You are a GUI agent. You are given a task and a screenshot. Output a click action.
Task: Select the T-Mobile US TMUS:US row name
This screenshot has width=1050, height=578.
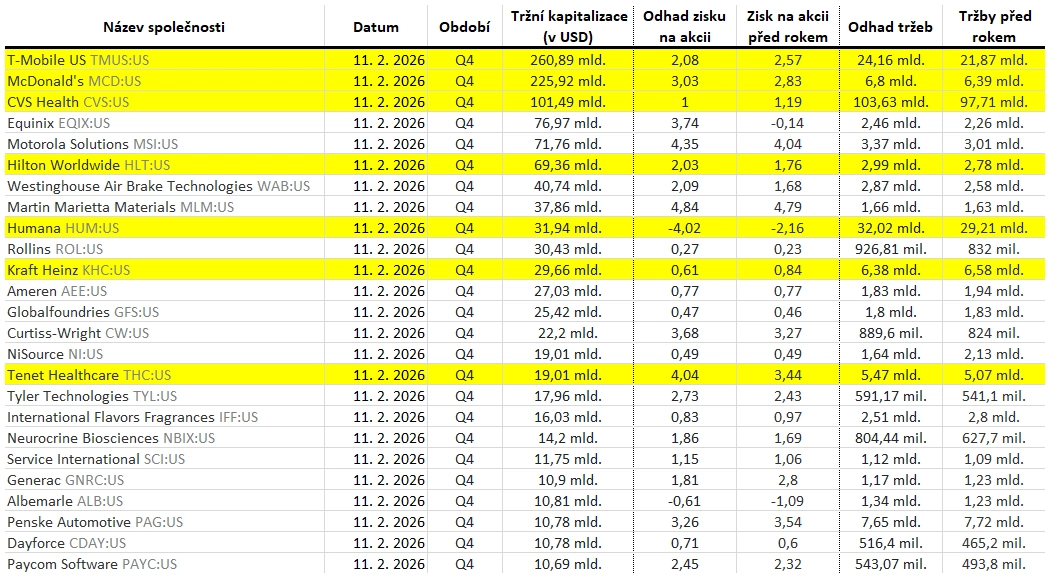tap(78, 60)
